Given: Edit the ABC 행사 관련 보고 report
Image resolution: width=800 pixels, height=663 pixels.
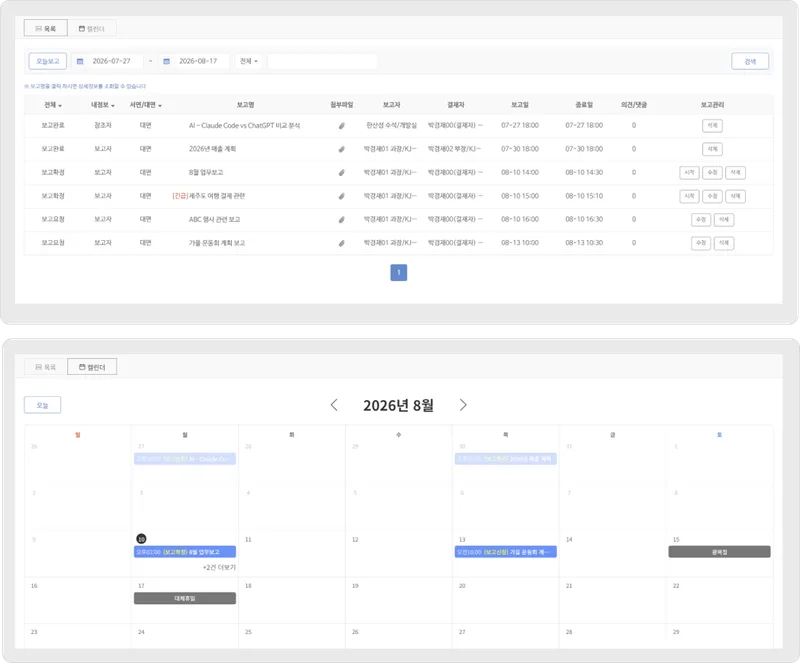Looking at the screenshot, I should pyautogui.click(x=701, y=219).
